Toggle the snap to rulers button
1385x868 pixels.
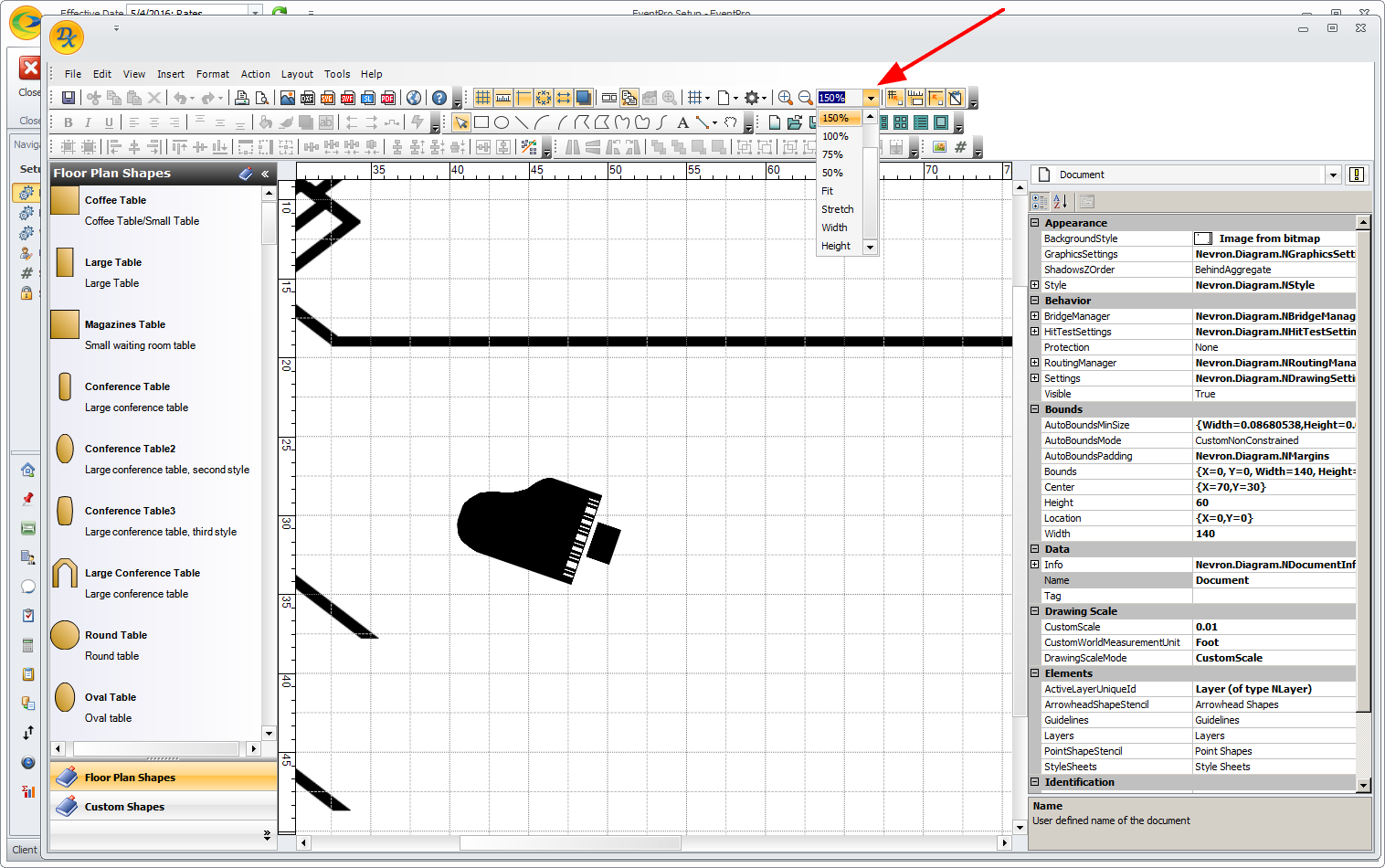pos(915,98)
